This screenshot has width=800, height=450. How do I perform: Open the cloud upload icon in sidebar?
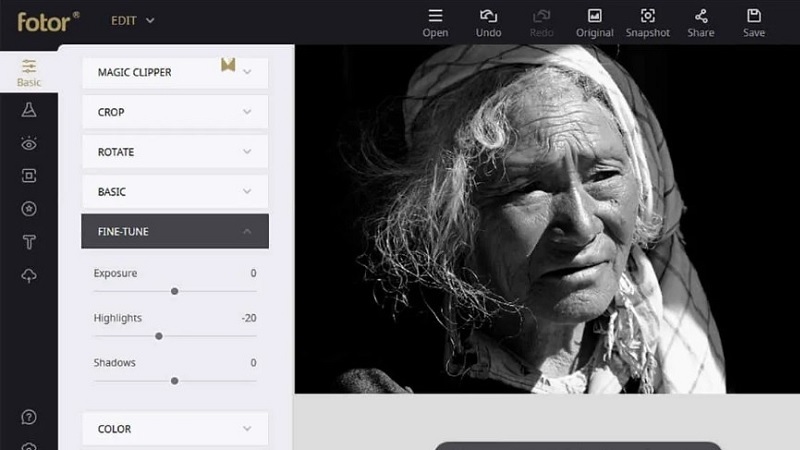[29, 276]
